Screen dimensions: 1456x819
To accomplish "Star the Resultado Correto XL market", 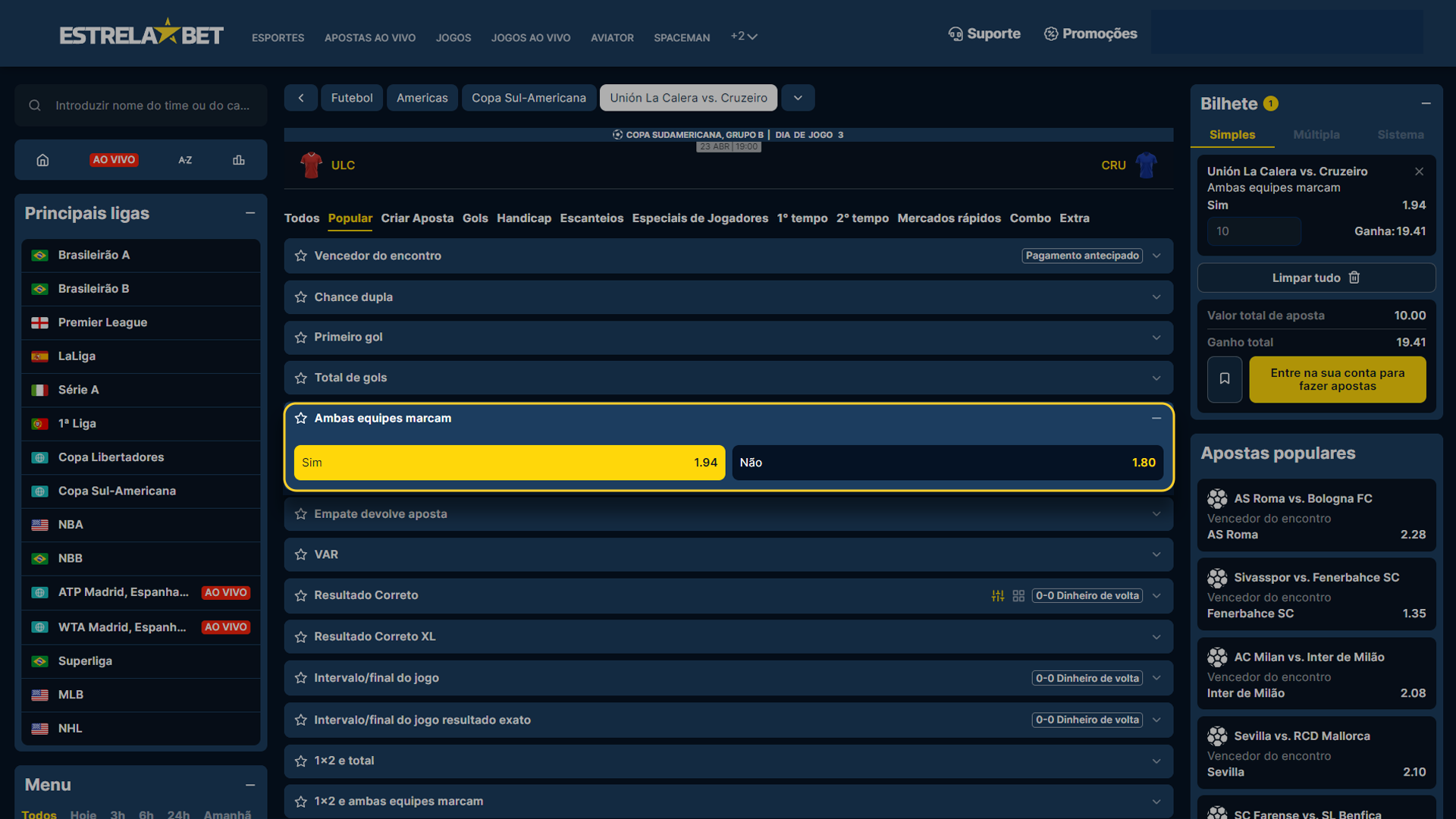I will 301,637.
